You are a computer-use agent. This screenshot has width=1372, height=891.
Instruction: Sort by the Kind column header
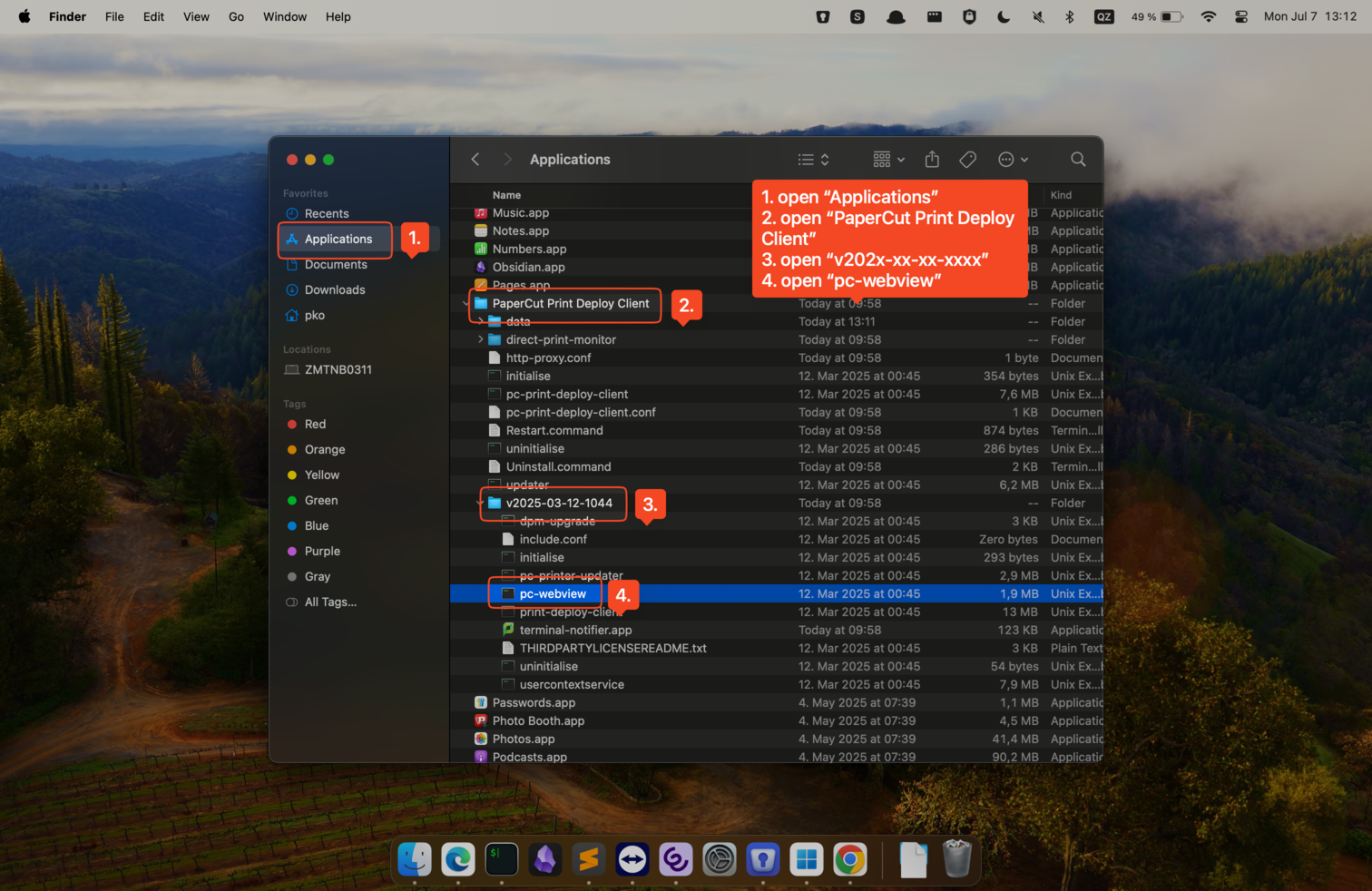1061,195
